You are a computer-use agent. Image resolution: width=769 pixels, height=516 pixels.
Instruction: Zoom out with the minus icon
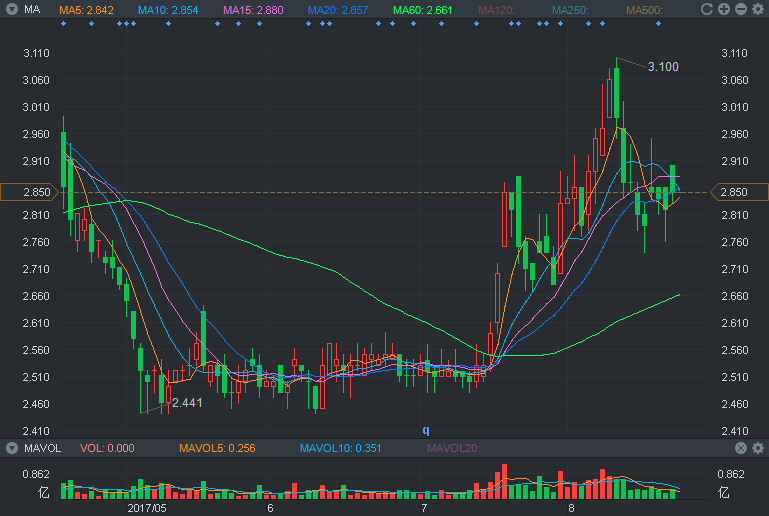741,9
